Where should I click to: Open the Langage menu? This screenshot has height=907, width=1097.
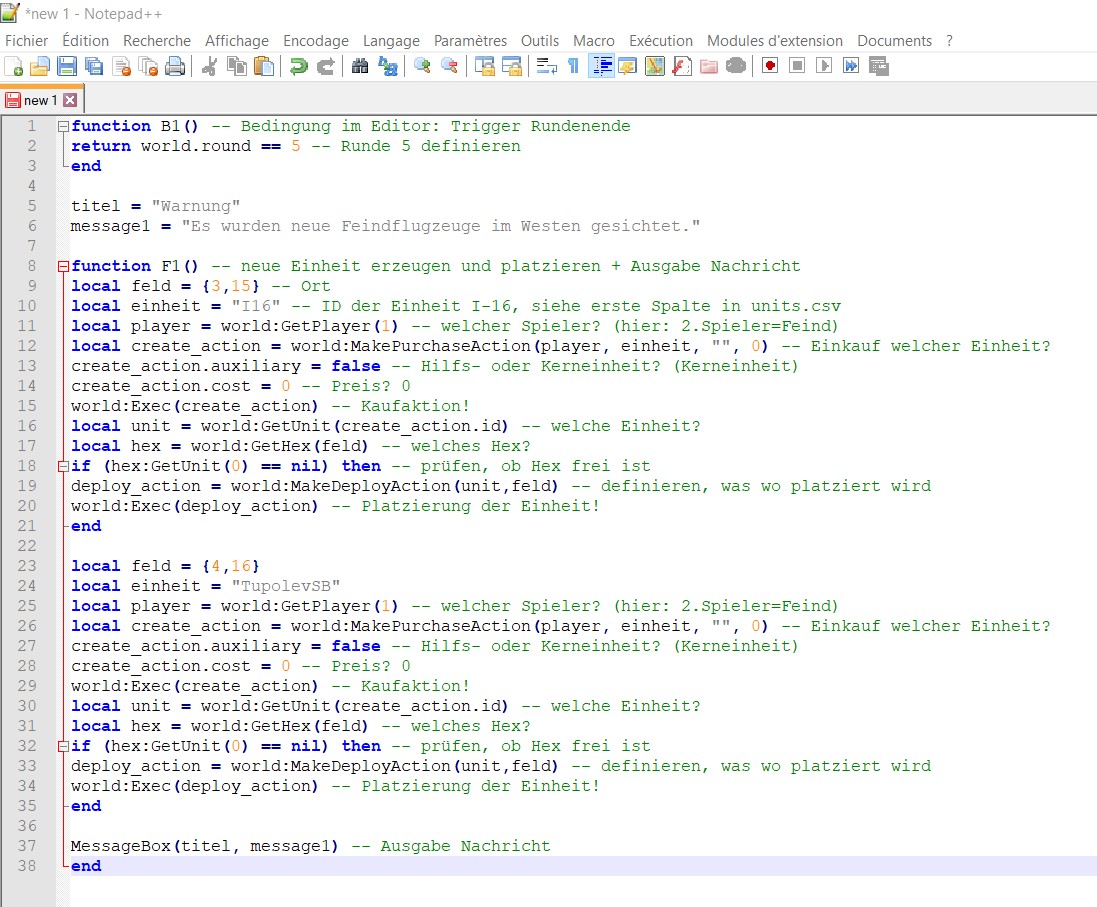coord(391,41)
